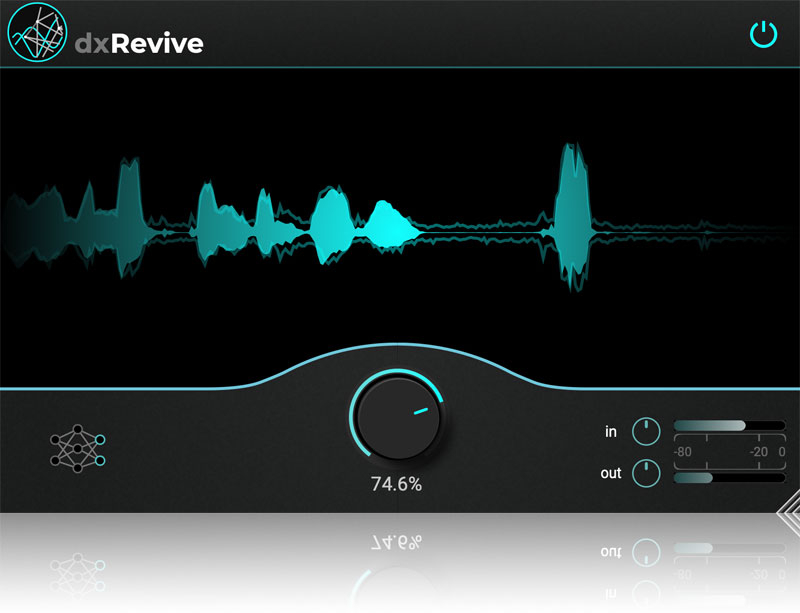This screenshot has height=613, width=800.
Task: Click the -80 mark on meter scale
Action: tap(684, 452)
